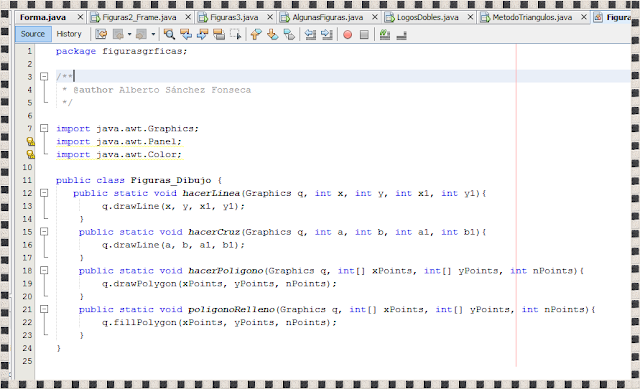Click the Comment lines icon

click(384, 34)
